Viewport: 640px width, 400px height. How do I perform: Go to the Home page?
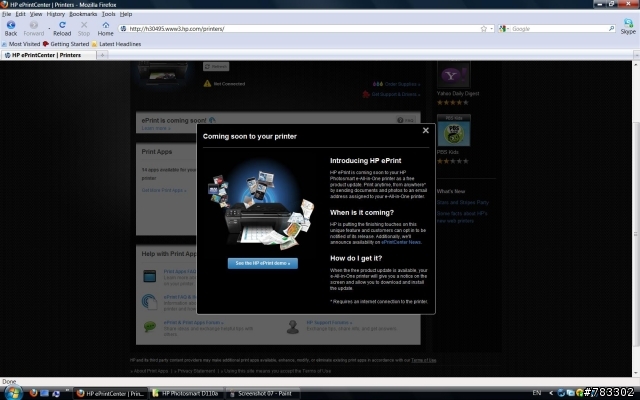pyautogui.click(x=105, y=29)
